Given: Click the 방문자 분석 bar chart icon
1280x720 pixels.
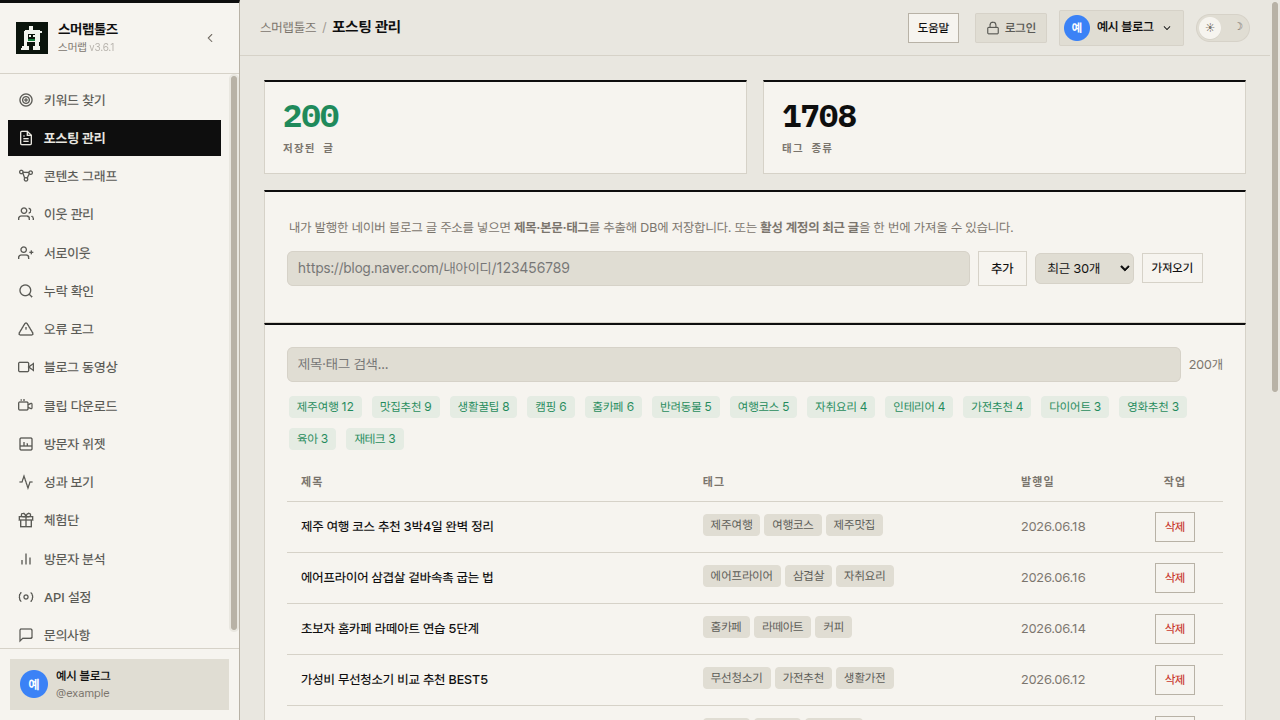Looking at the screenshot, I should pyautogui.click(x=26, y=559).
